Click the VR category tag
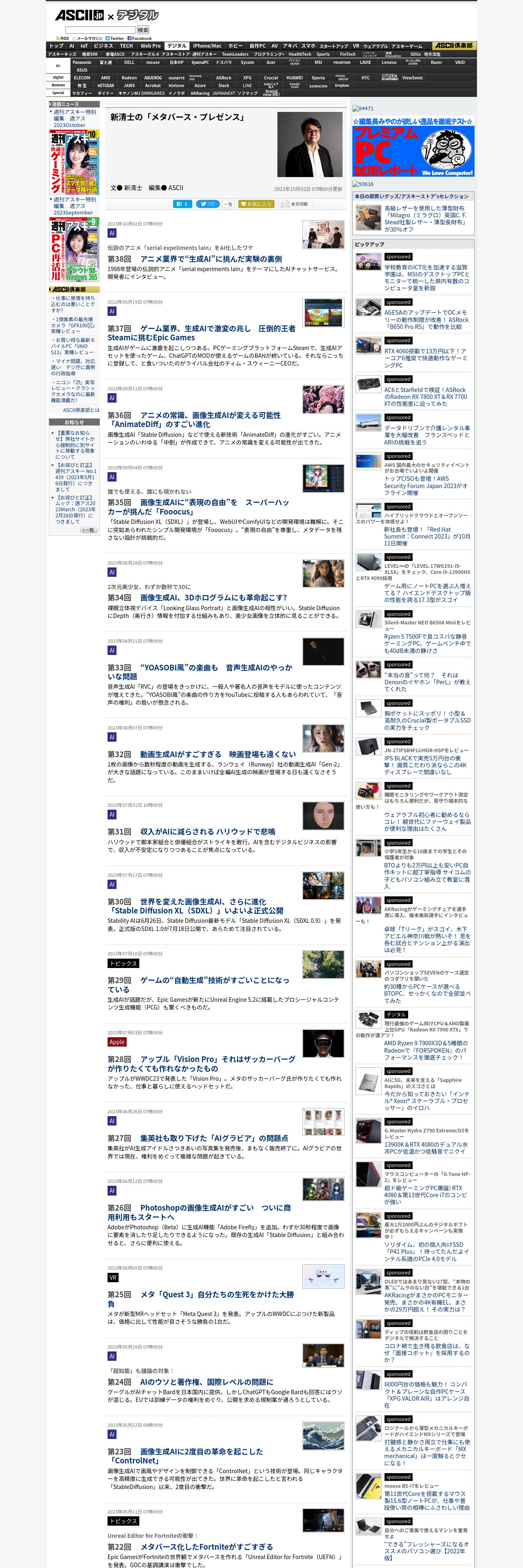 coord(113,1277)
